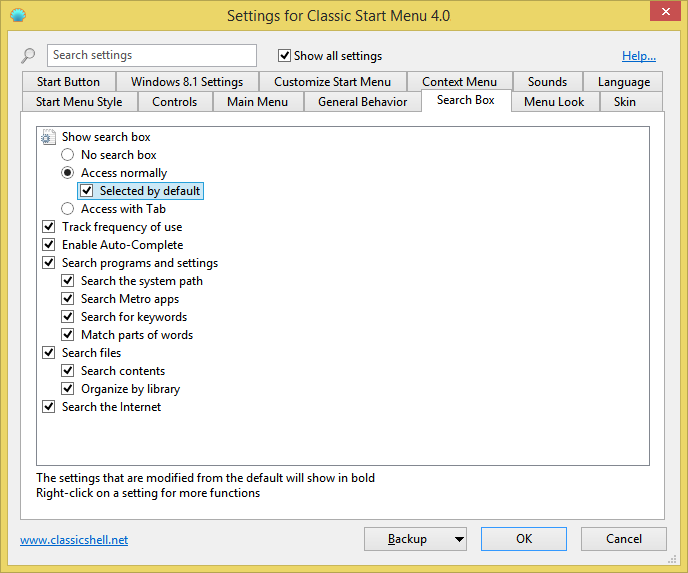
Task: Click the Classic Shell shell icon in title bar
Action: [x=18, y=16]
